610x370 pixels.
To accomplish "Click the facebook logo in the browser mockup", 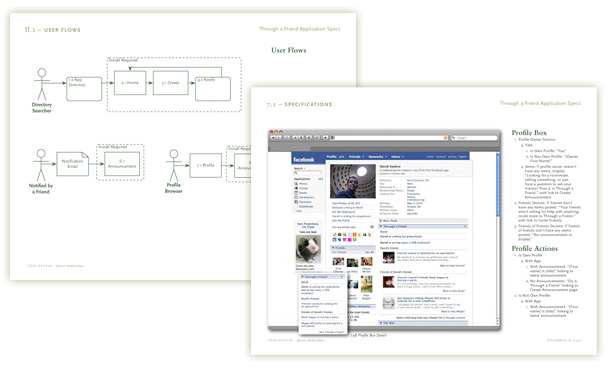I will point(303,160).
